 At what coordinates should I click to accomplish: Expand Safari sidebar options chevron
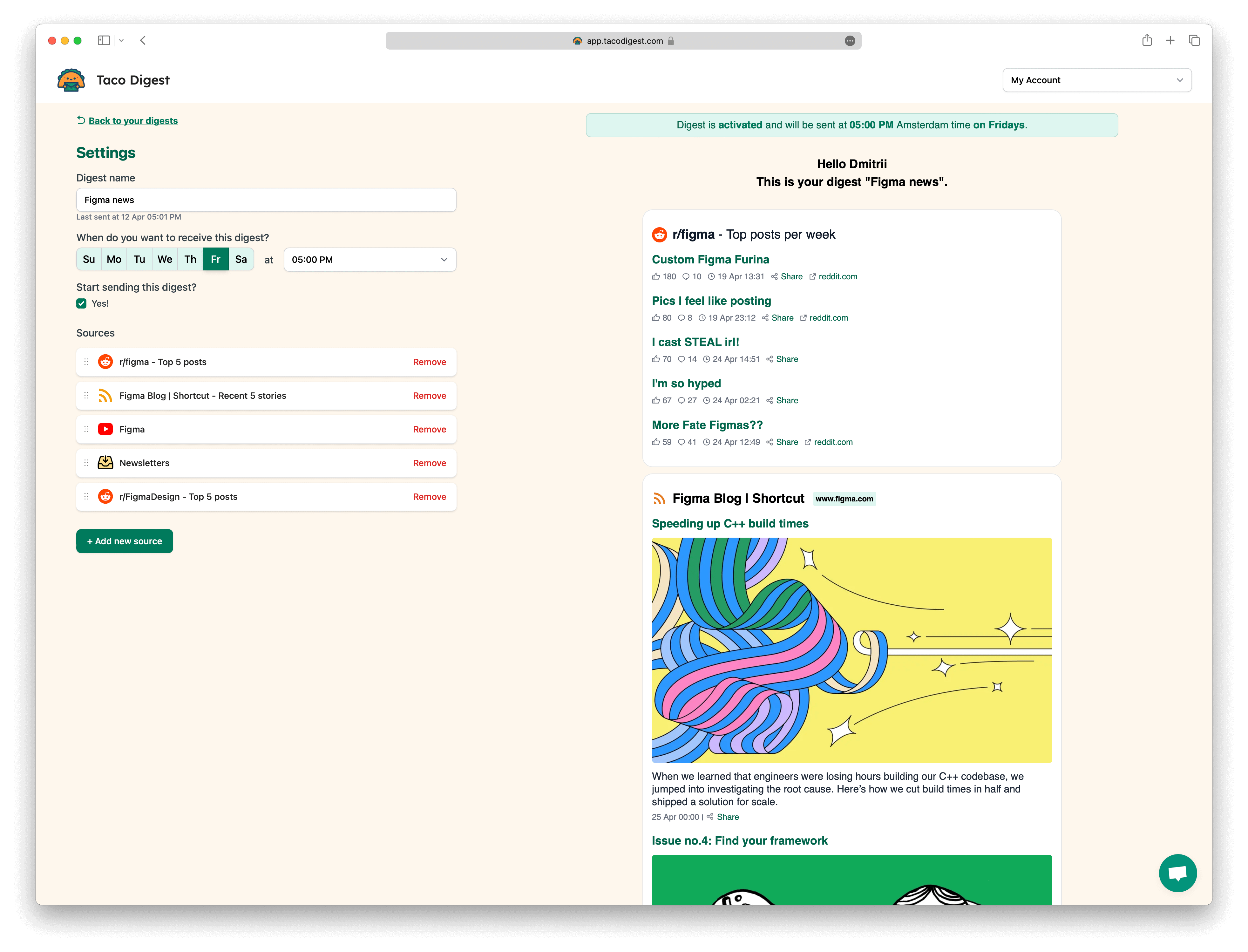pos(121,40)
